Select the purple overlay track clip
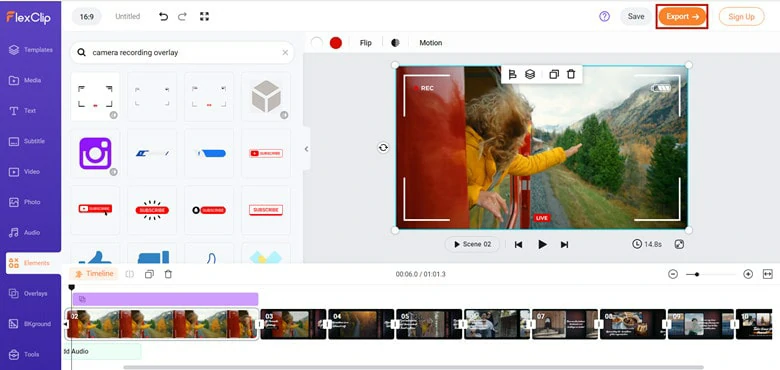 pyautogui.click(x=166, y=299)
